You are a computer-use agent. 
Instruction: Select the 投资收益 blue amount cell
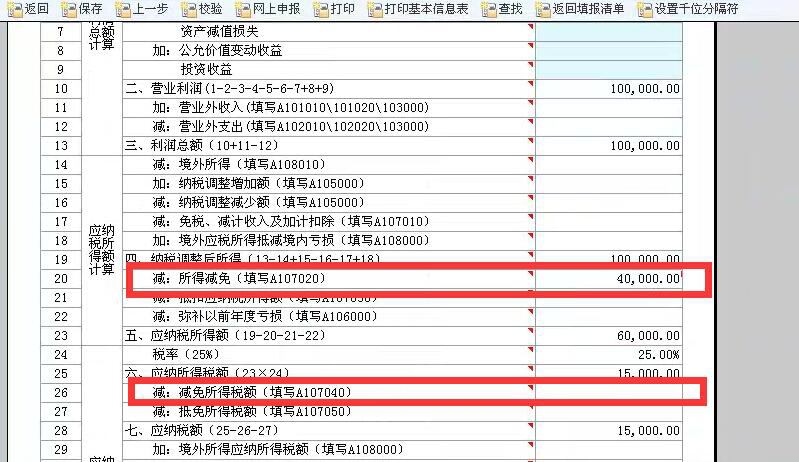(609, 70)
